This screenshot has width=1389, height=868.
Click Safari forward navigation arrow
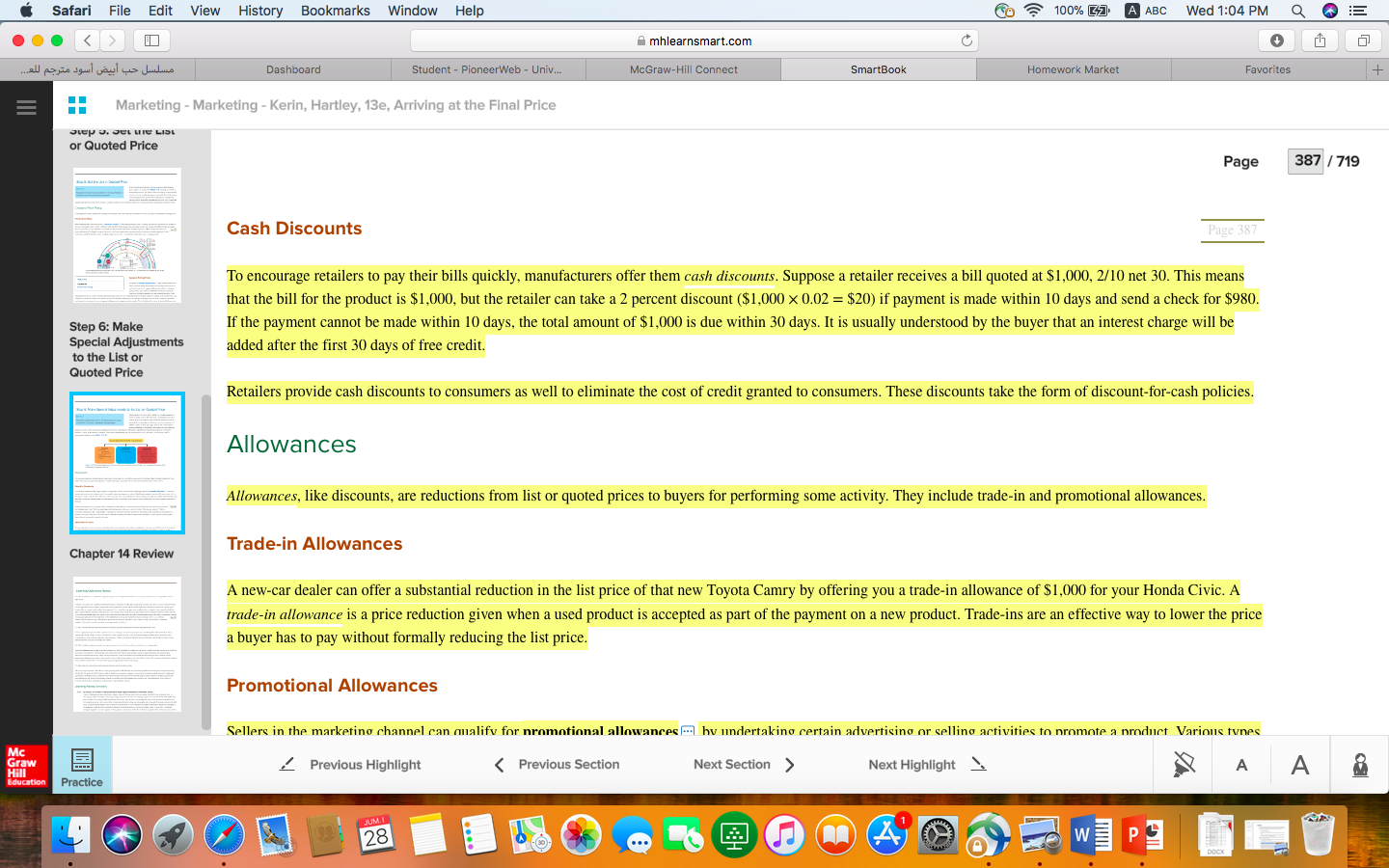[x=113, y=41]
